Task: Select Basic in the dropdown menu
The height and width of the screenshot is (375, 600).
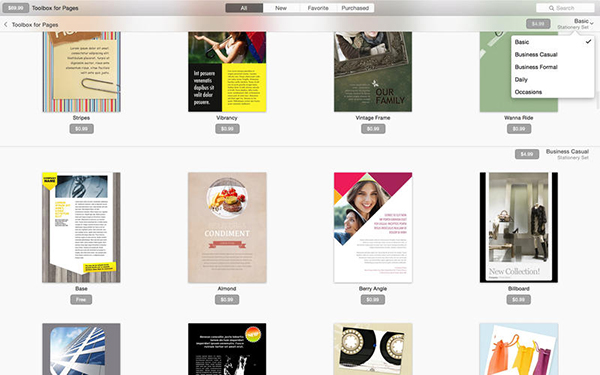Action: (553, 42)
